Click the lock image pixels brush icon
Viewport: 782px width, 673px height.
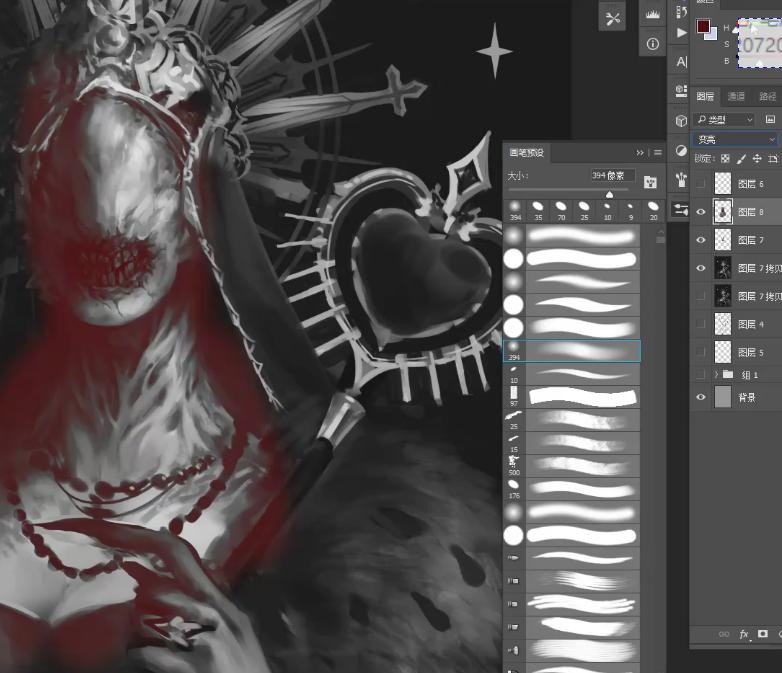[x=741, y=159]
